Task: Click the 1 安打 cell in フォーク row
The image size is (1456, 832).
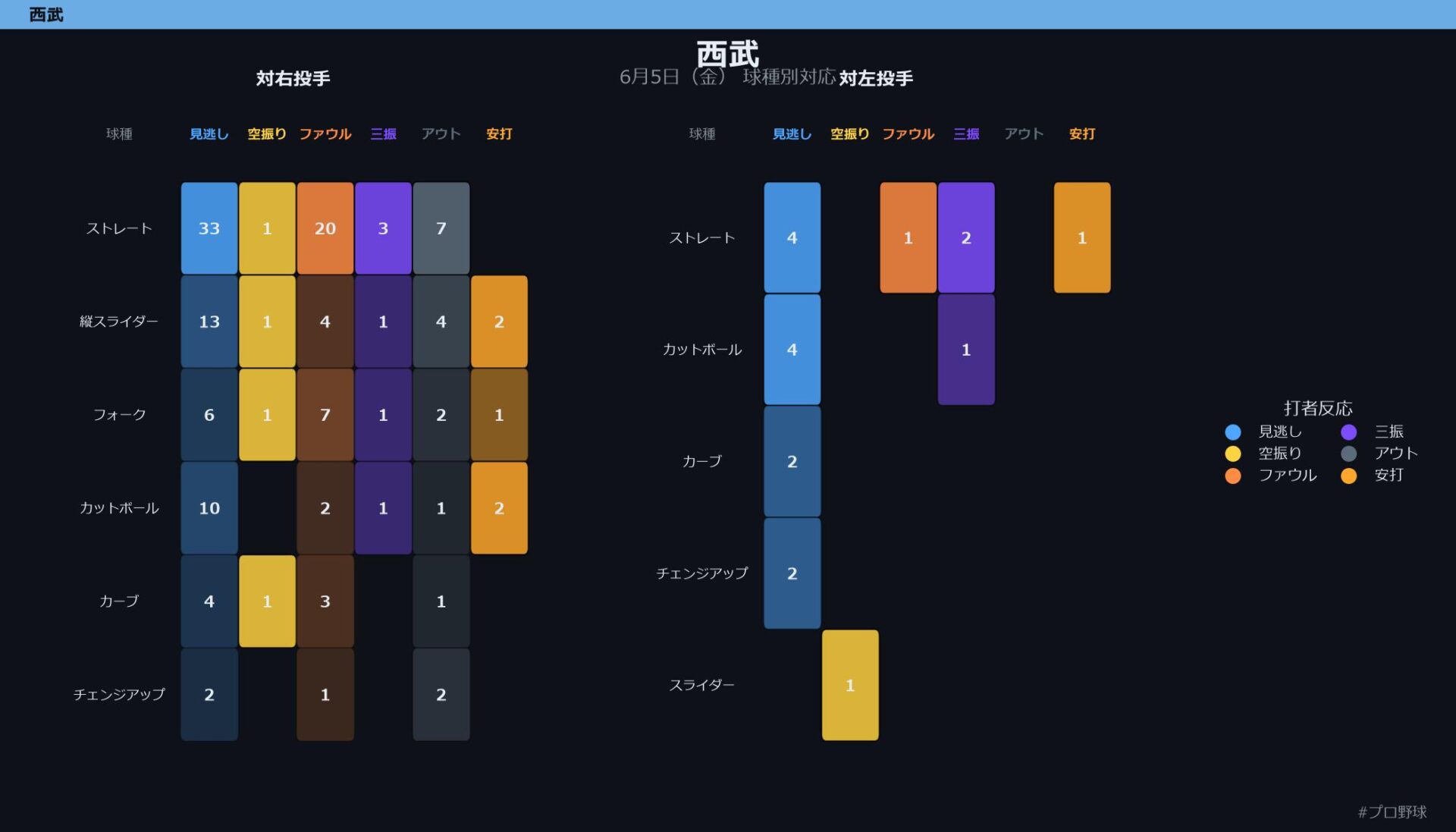Action: [x=499, y=415]
